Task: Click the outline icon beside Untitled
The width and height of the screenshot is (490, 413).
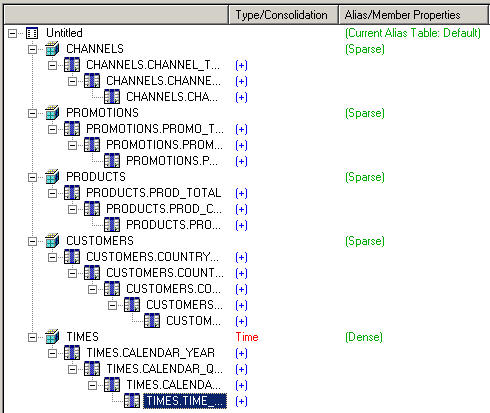Action: pyautogui.click(x=32, y=33)
